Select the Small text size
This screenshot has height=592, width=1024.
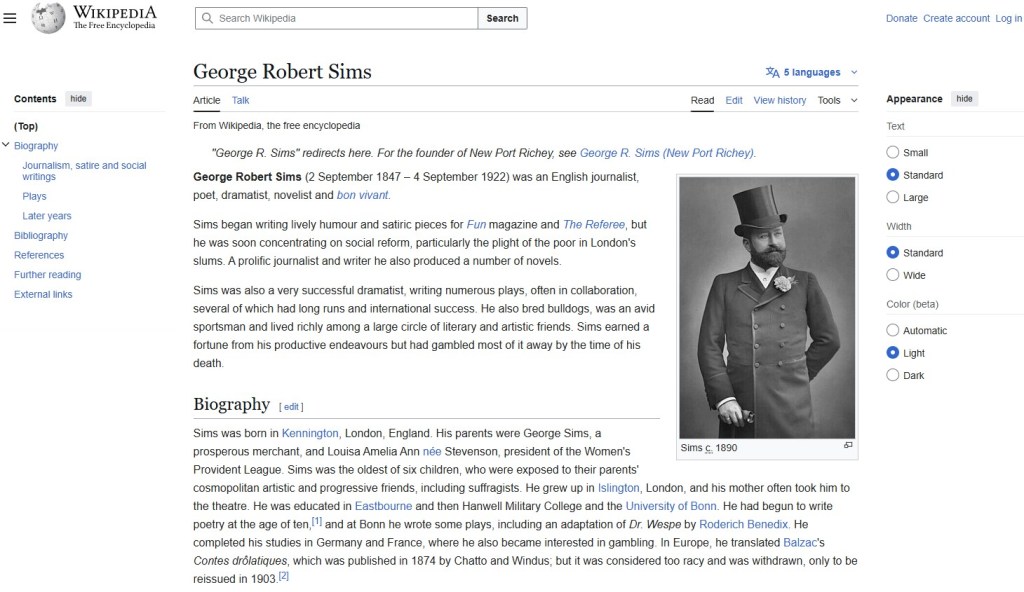point(893,153)
